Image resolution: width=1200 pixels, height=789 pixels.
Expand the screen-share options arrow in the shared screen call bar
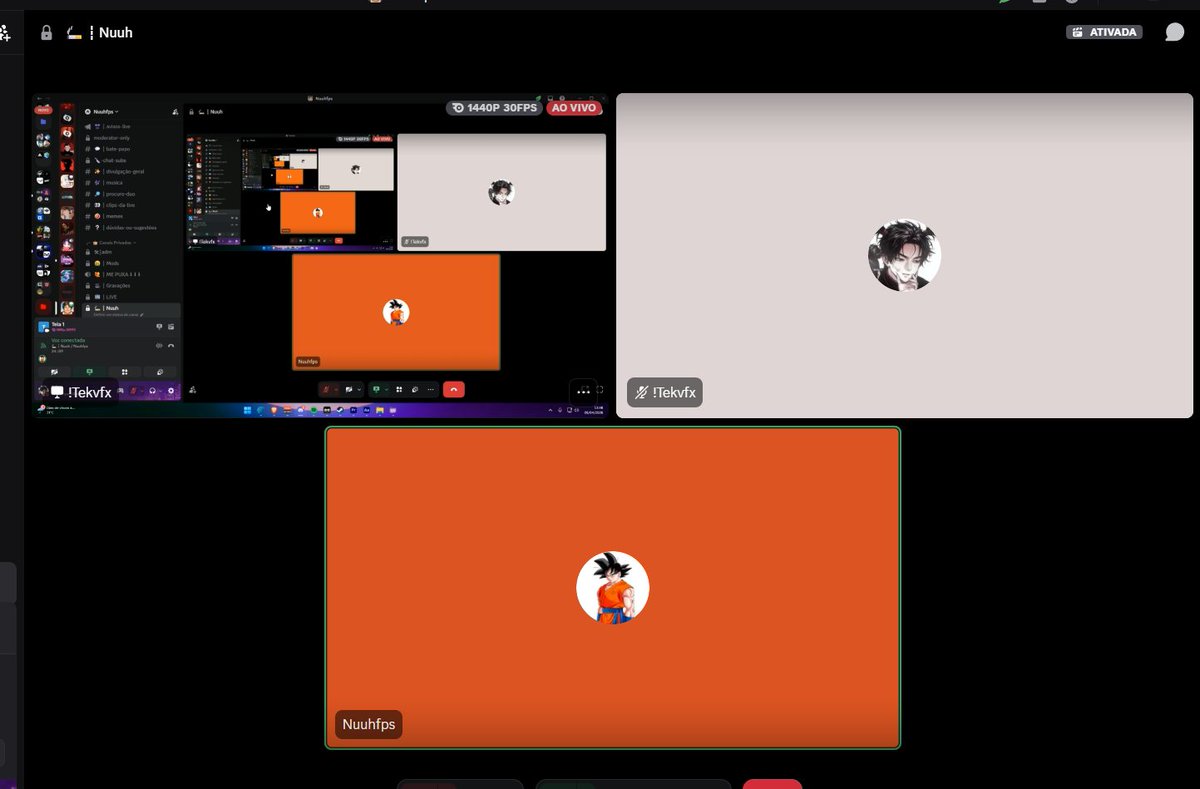click(386, 389)
